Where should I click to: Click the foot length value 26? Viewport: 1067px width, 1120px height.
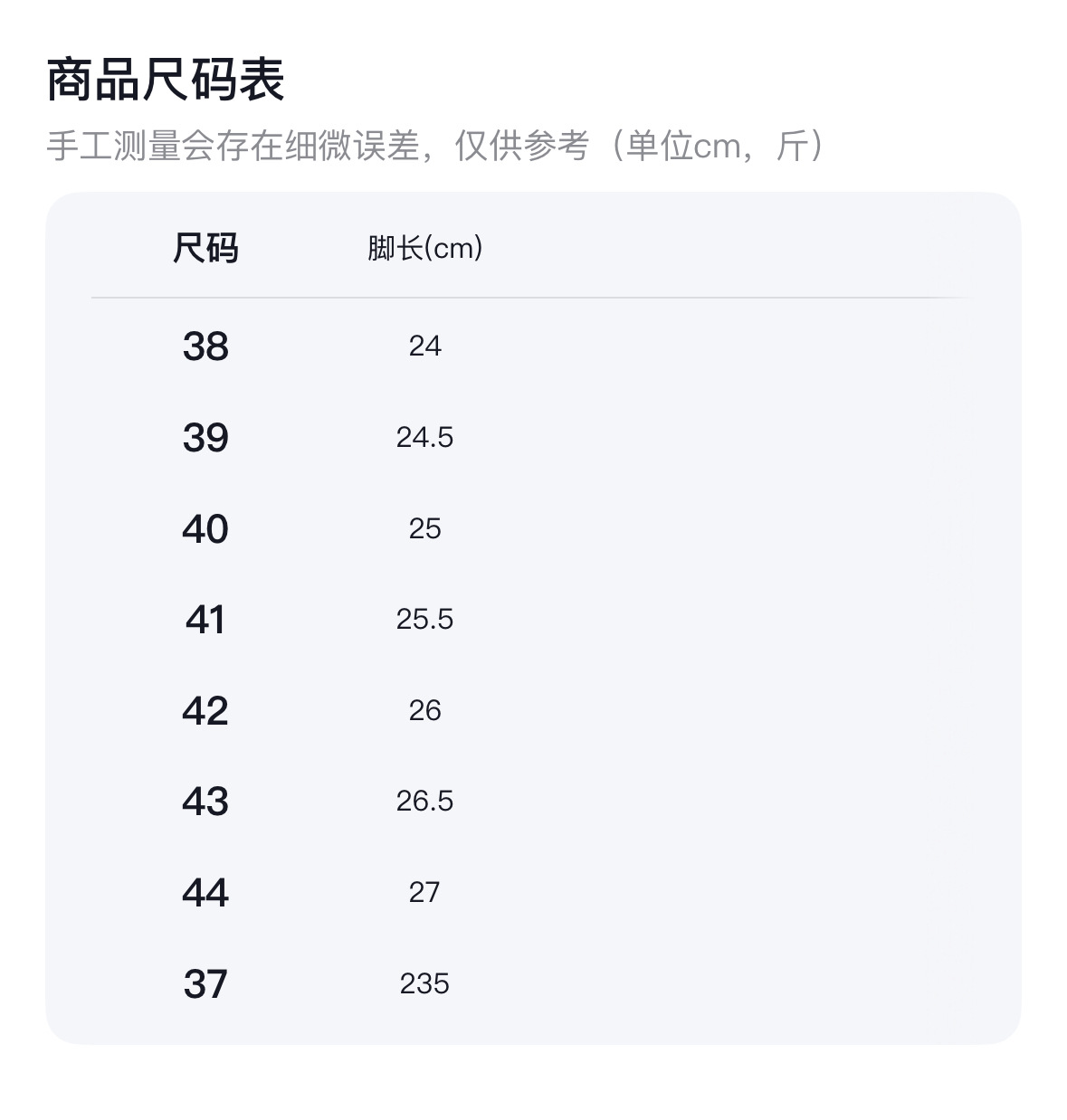[x=424, y=711]
